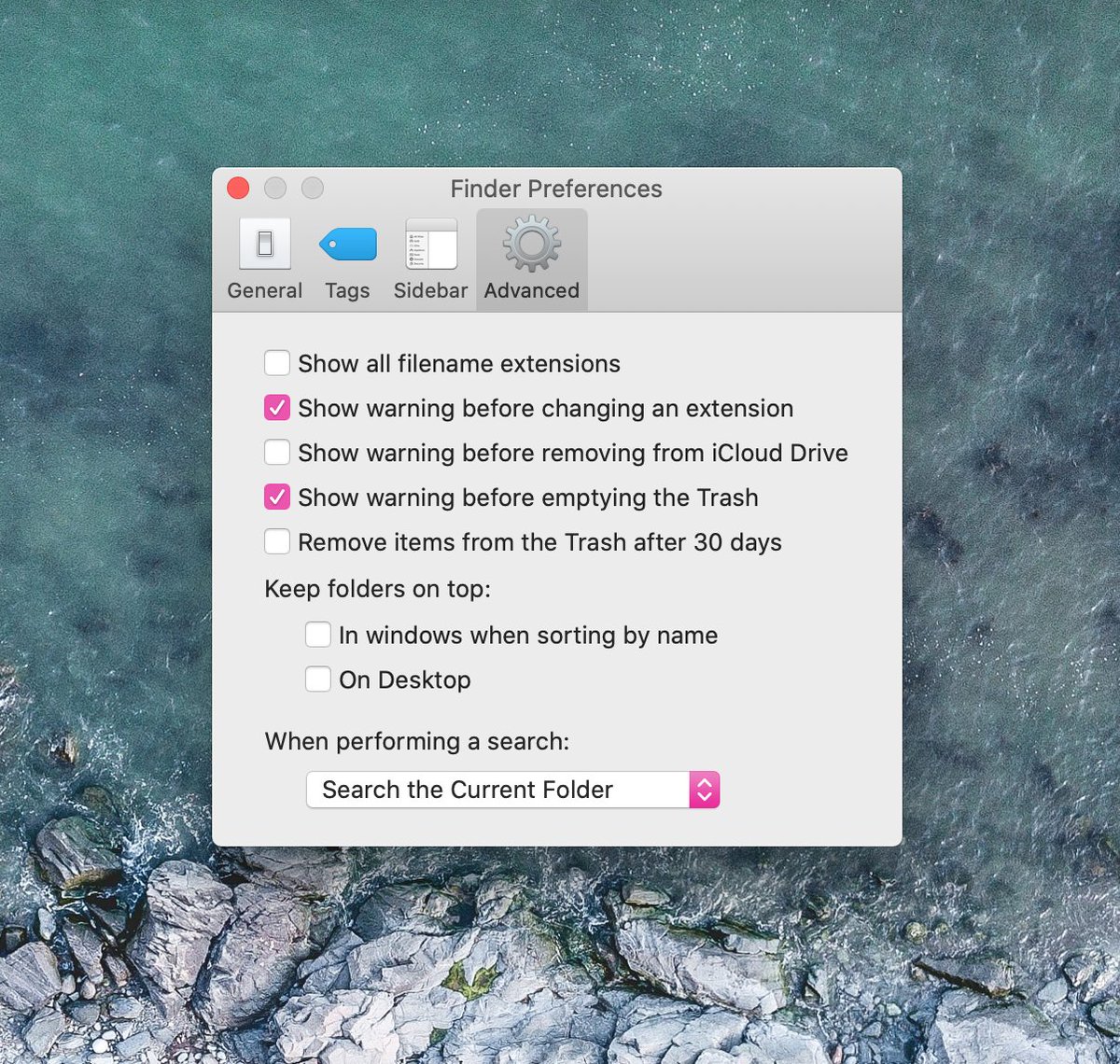Viewport: 1120px width, 1064px height.
Task: Select the Advanced gear tab
Action: [531, 259]
